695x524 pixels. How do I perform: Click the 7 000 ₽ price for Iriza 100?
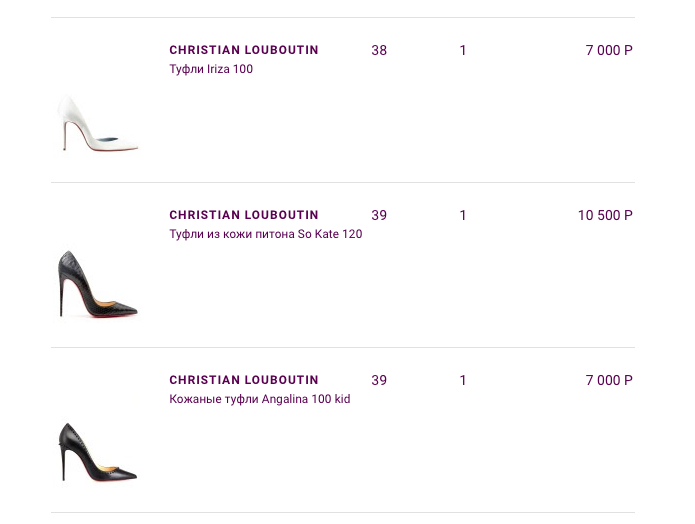click(608, 50)
